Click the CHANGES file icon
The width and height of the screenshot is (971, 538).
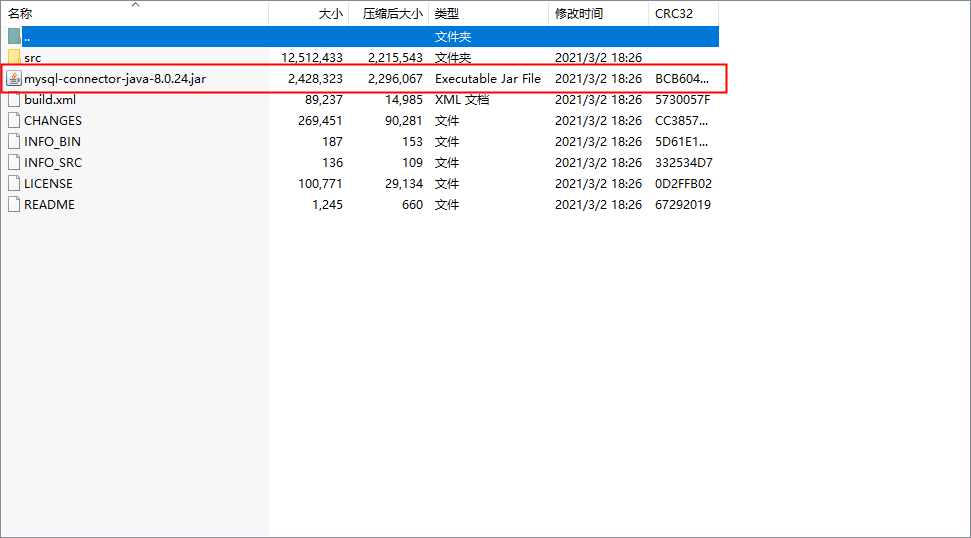(14, 121)
